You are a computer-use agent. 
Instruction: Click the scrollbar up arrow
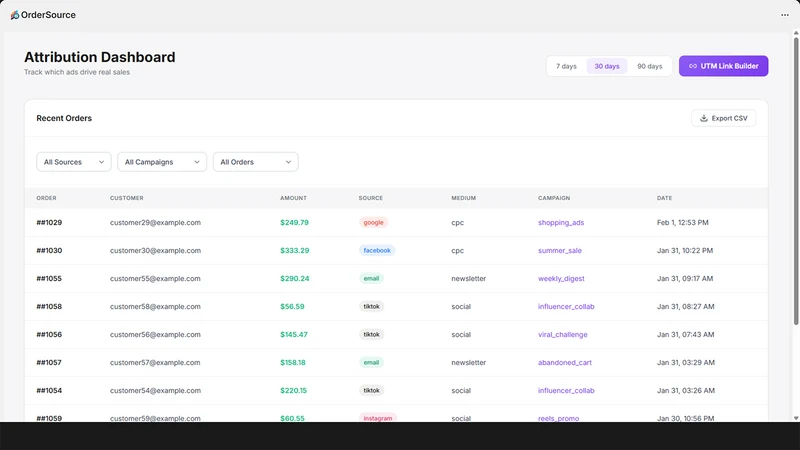click(x=795, y=33)
